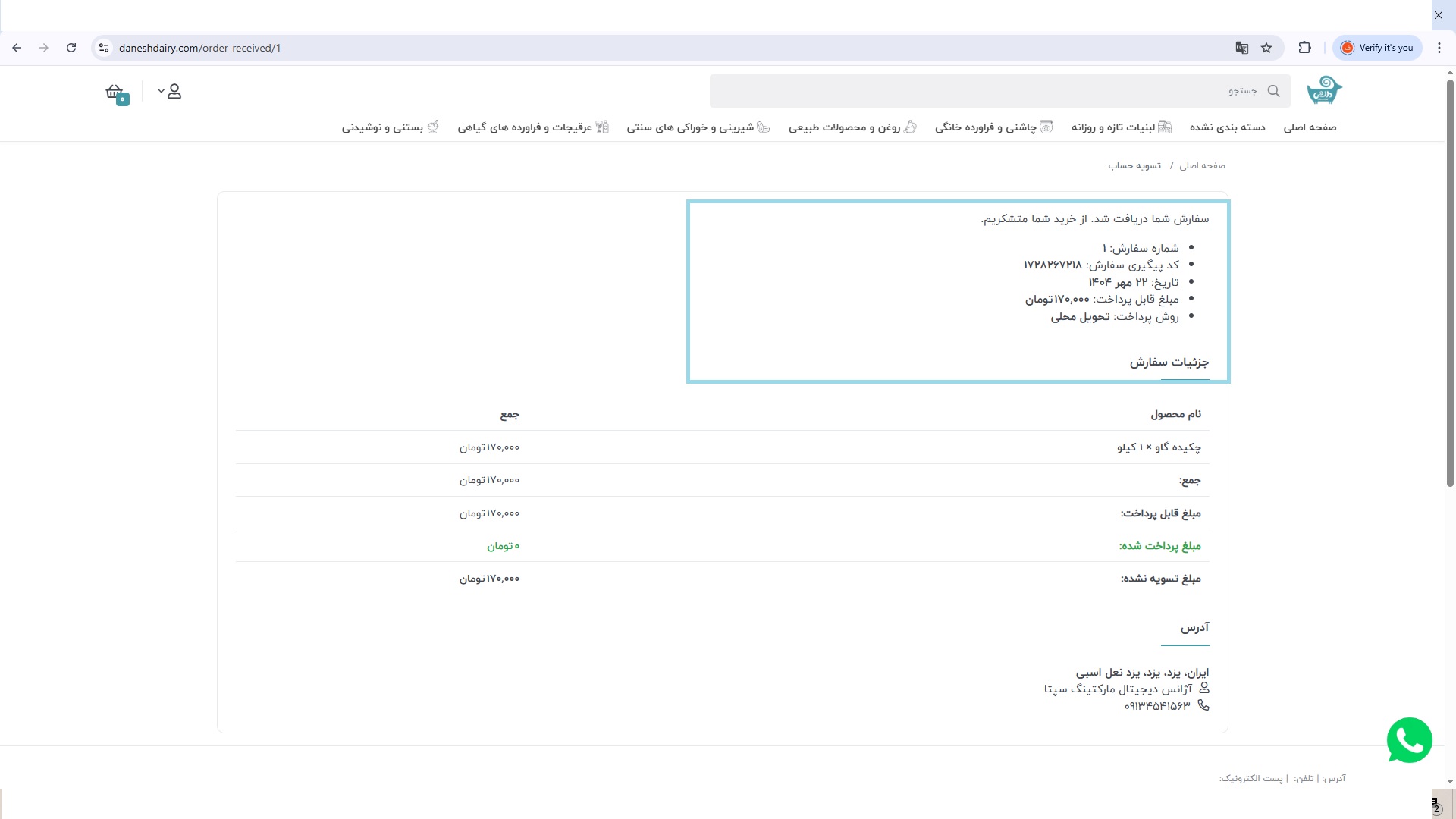Reload the page

coord(71,48)
